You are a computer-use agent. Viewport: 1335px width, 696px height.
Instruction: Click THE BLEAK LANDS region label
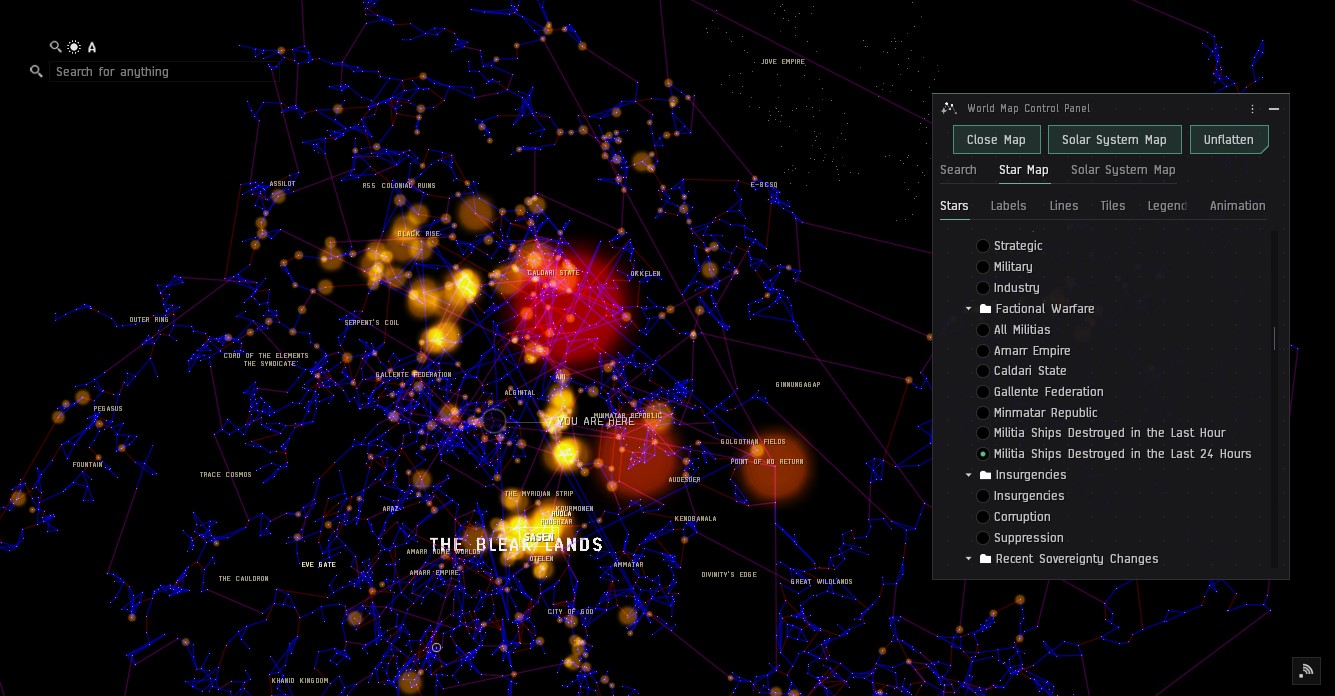pyautogui.click(x=516, y=545)
